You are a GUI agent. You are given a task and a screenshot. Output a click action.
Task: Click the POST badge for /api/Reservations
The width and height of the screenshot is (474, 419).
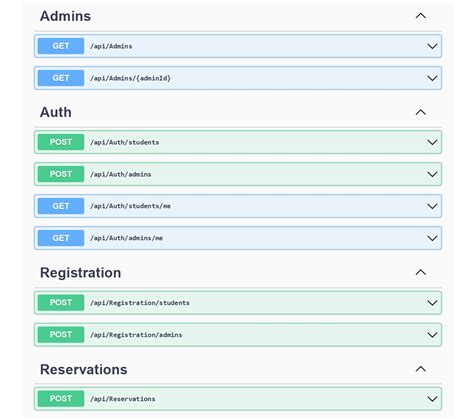[61, 399]
